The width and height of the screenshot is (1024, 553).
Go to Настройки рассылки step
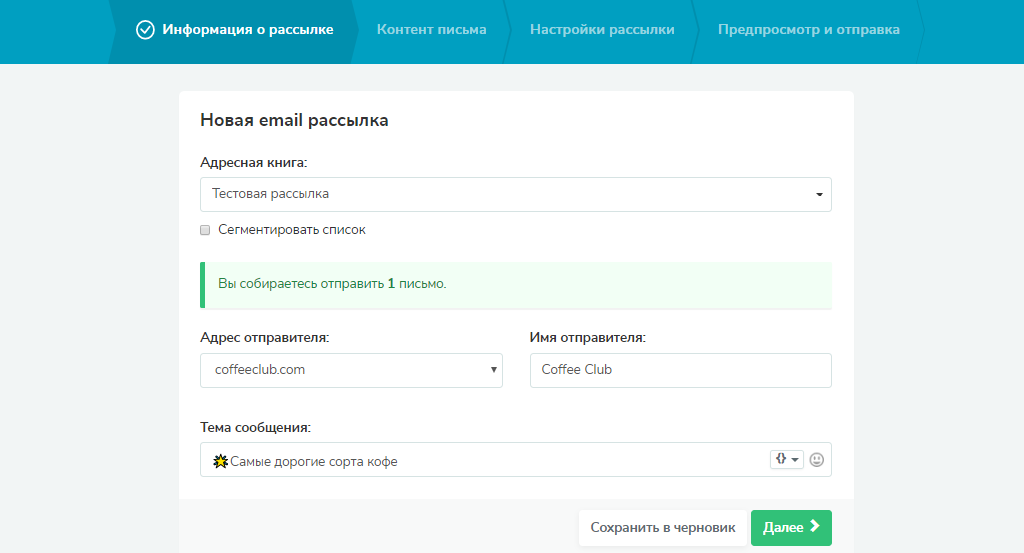(601, 29)
